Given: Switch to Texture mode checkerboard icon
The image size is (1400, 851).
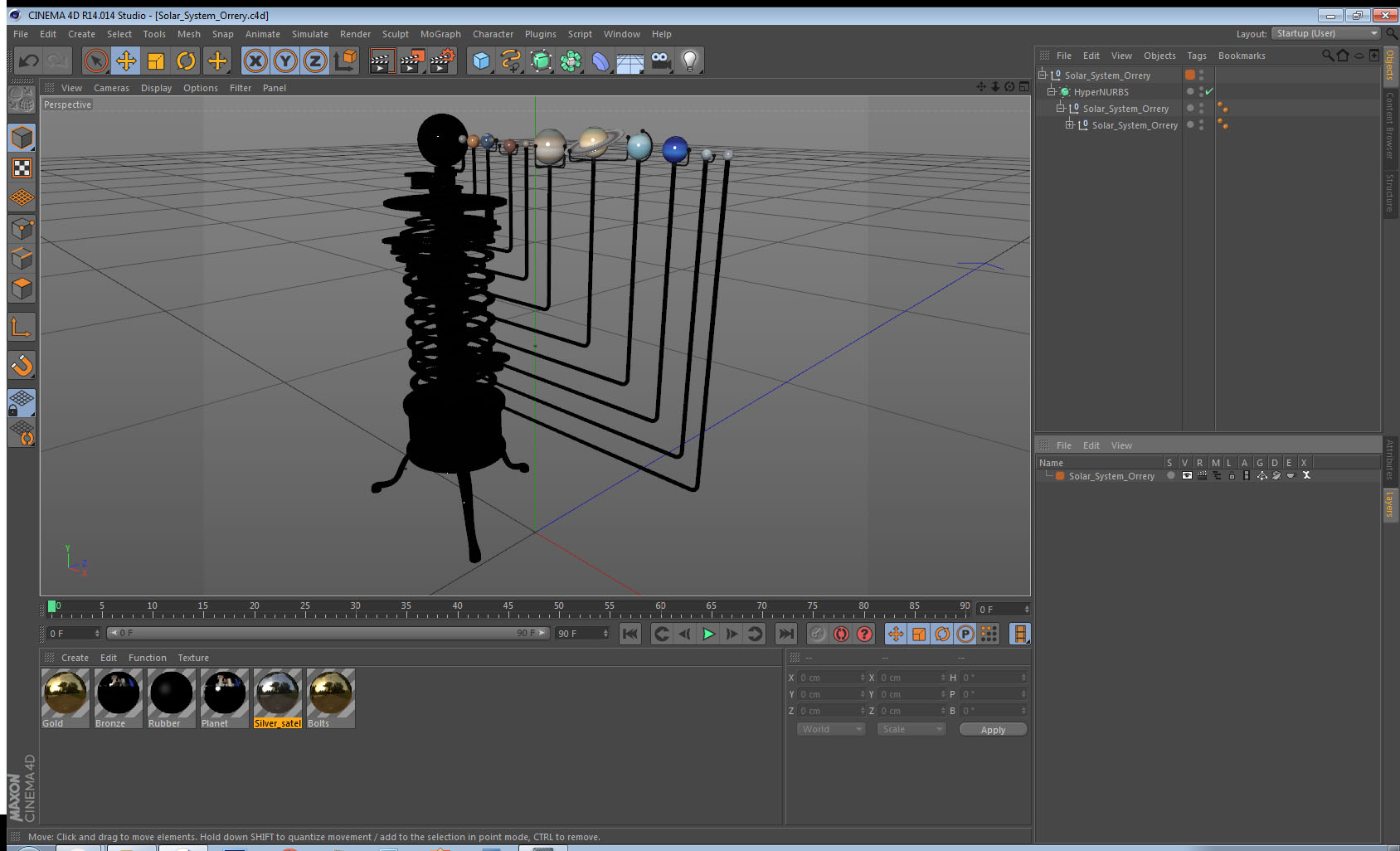Looking at the screenshot, I should (x=22, y=168).
